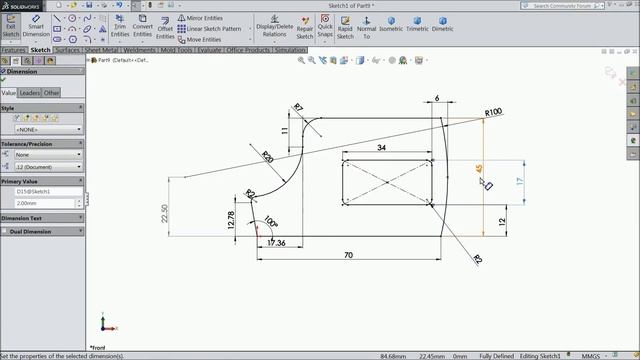Select the Sketch Fillet tool
Screen dimensions: 640x360
(x=87, y=40)
